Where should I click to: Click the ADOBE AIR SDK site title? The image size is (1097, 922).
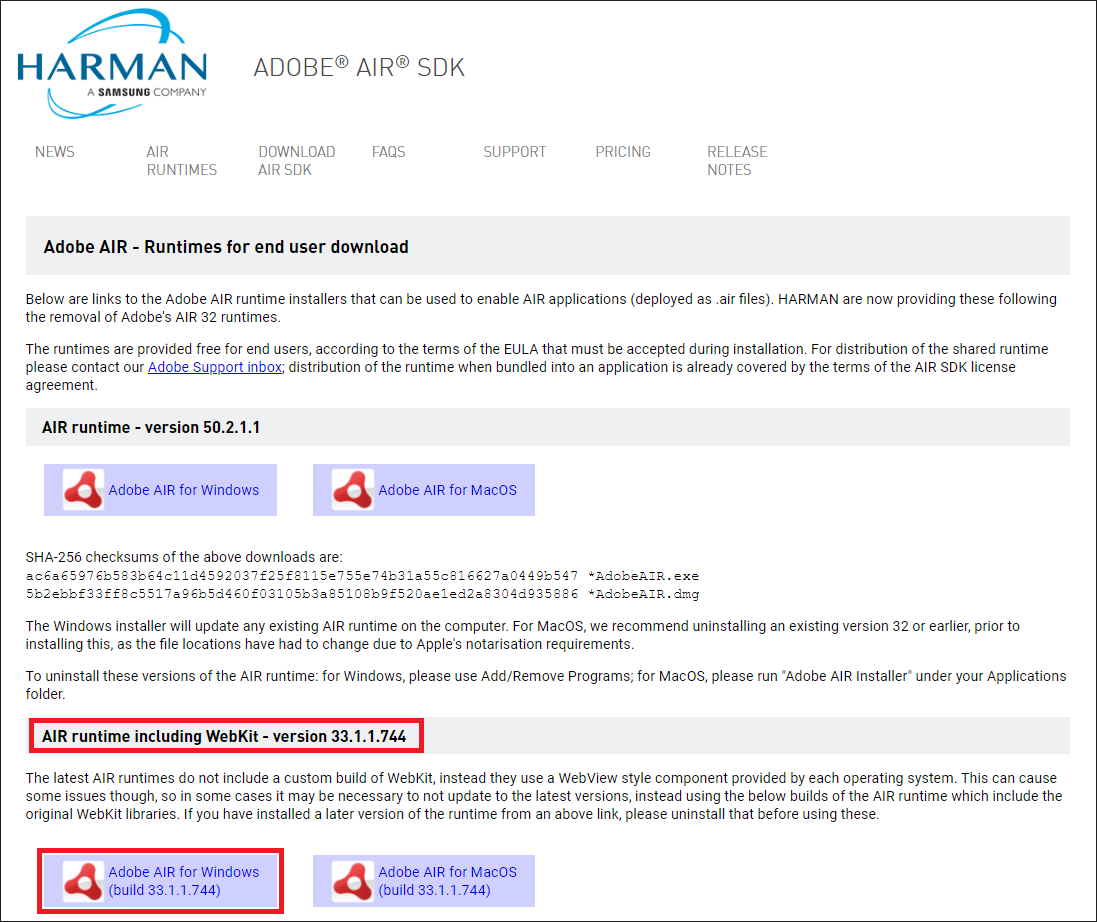coord(359,67)
